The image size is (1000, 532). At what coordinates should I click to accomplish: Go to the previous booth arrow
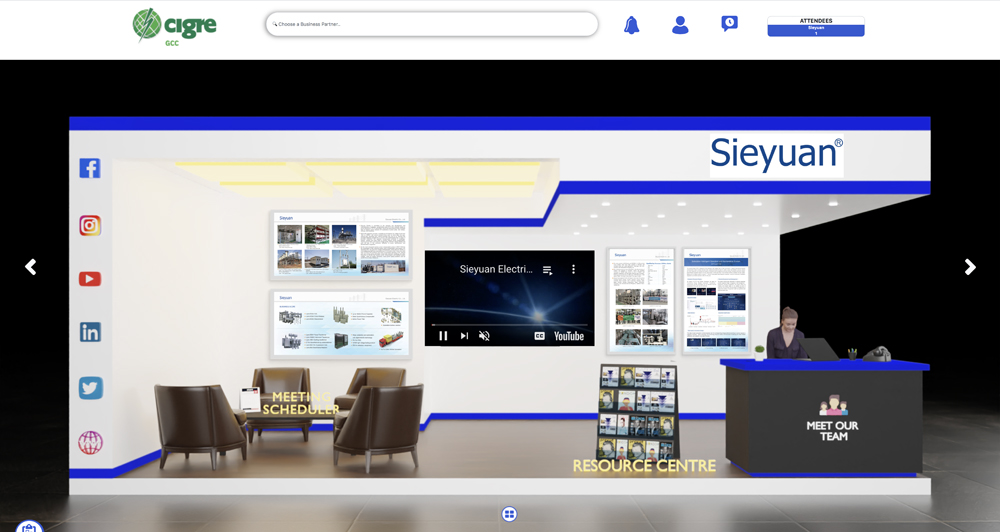tap(31, 267)
